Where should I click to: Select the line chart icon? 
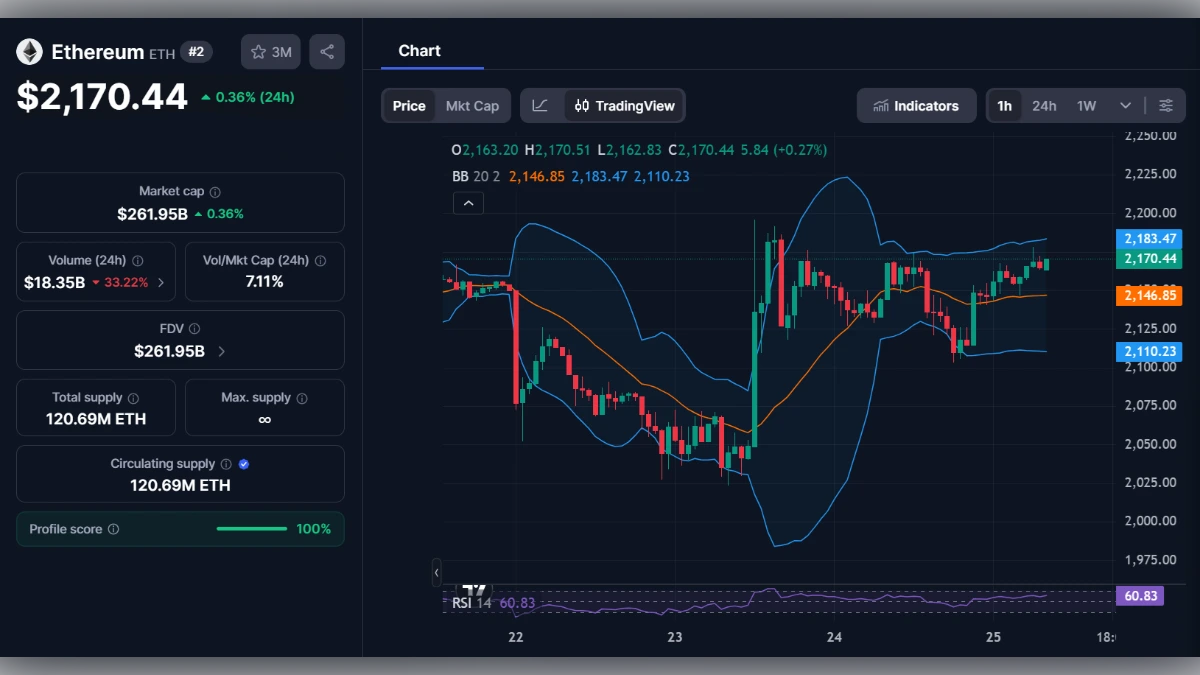coord(541,105)
